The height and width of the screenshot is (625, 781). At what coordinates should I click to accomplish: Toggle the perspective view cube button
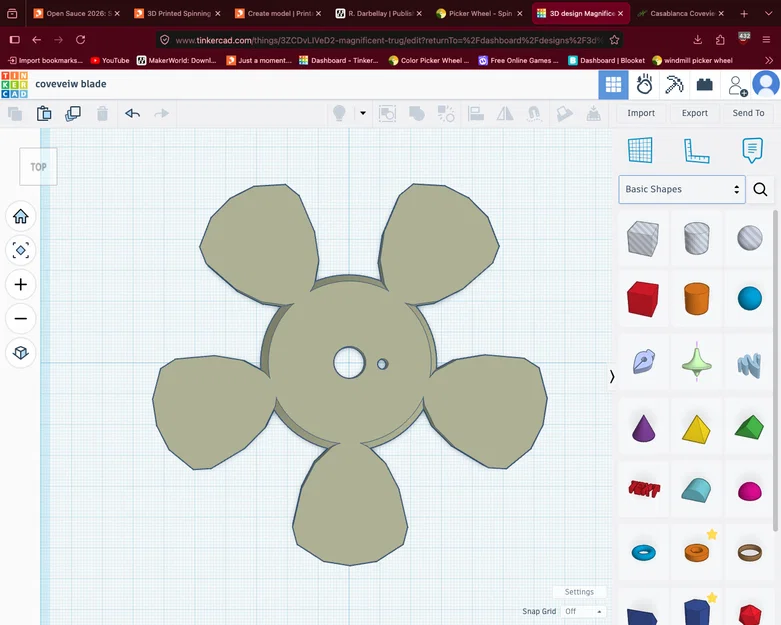(x=20, y=353)
